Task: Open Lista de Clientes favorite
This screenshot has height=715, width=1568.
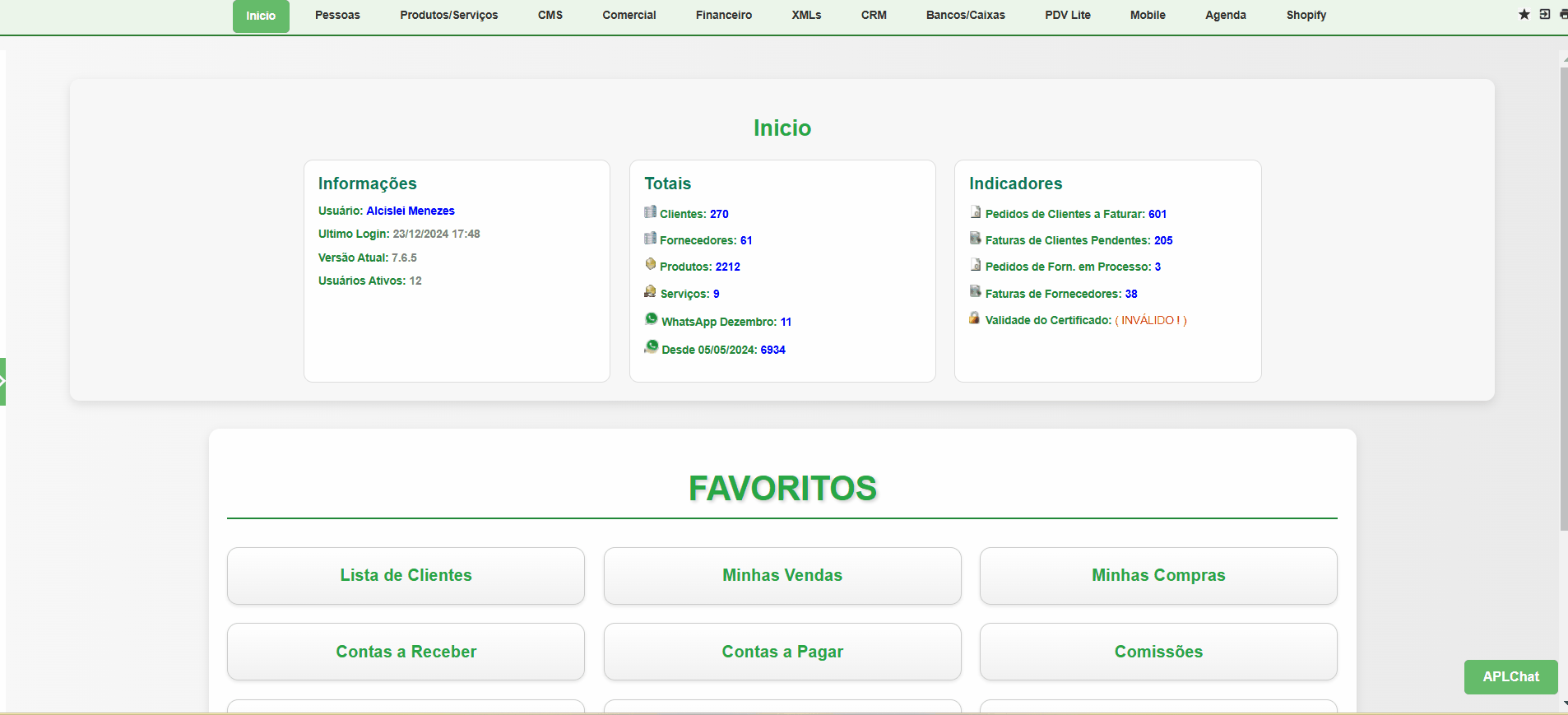Action: 406,576
